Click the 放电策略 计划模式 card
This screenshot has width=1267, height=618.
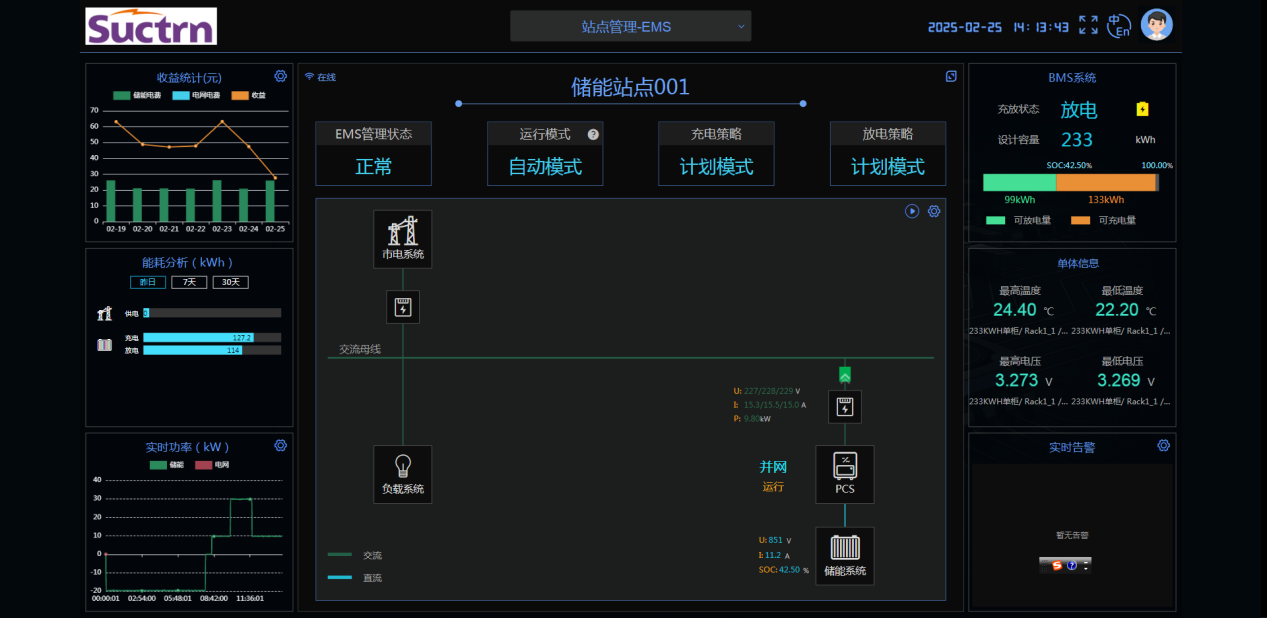click(888, 154)
